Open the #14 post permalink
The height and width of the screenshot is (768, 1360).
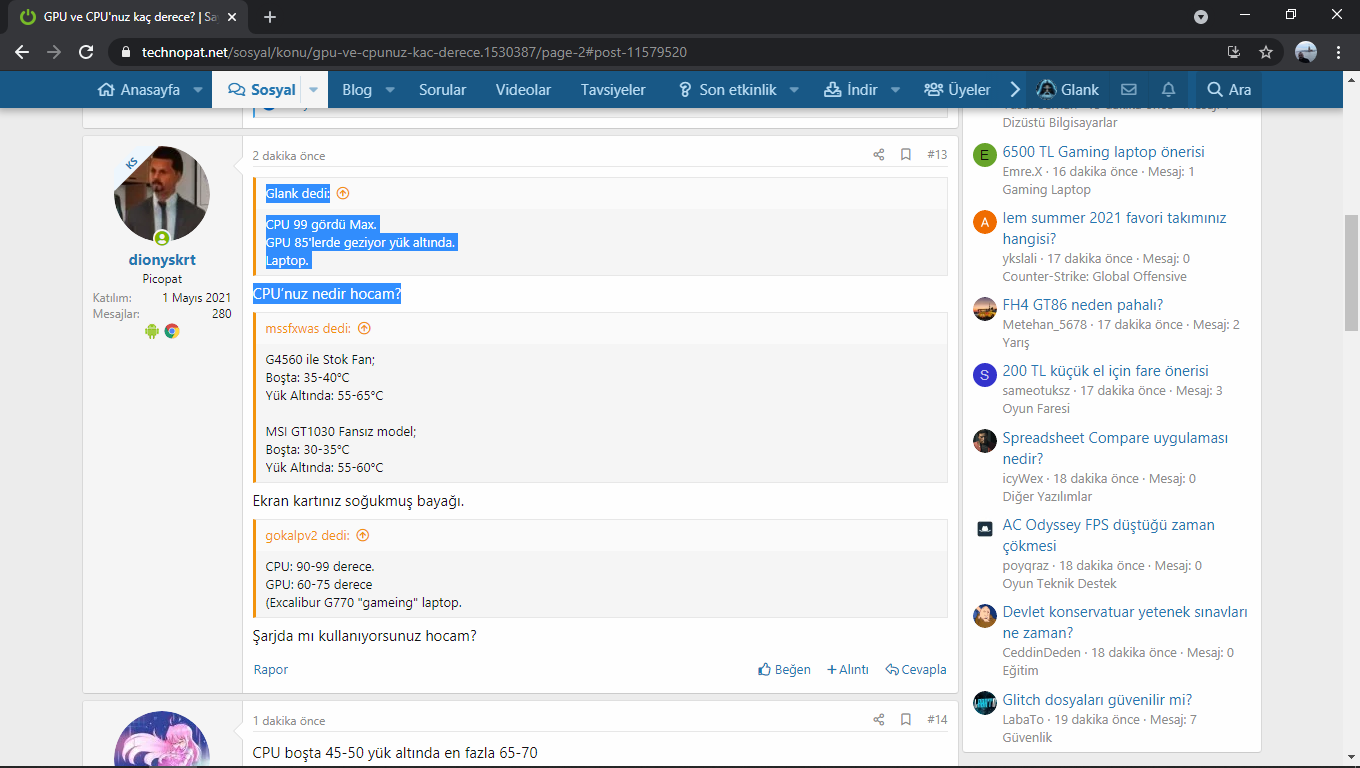937,720
